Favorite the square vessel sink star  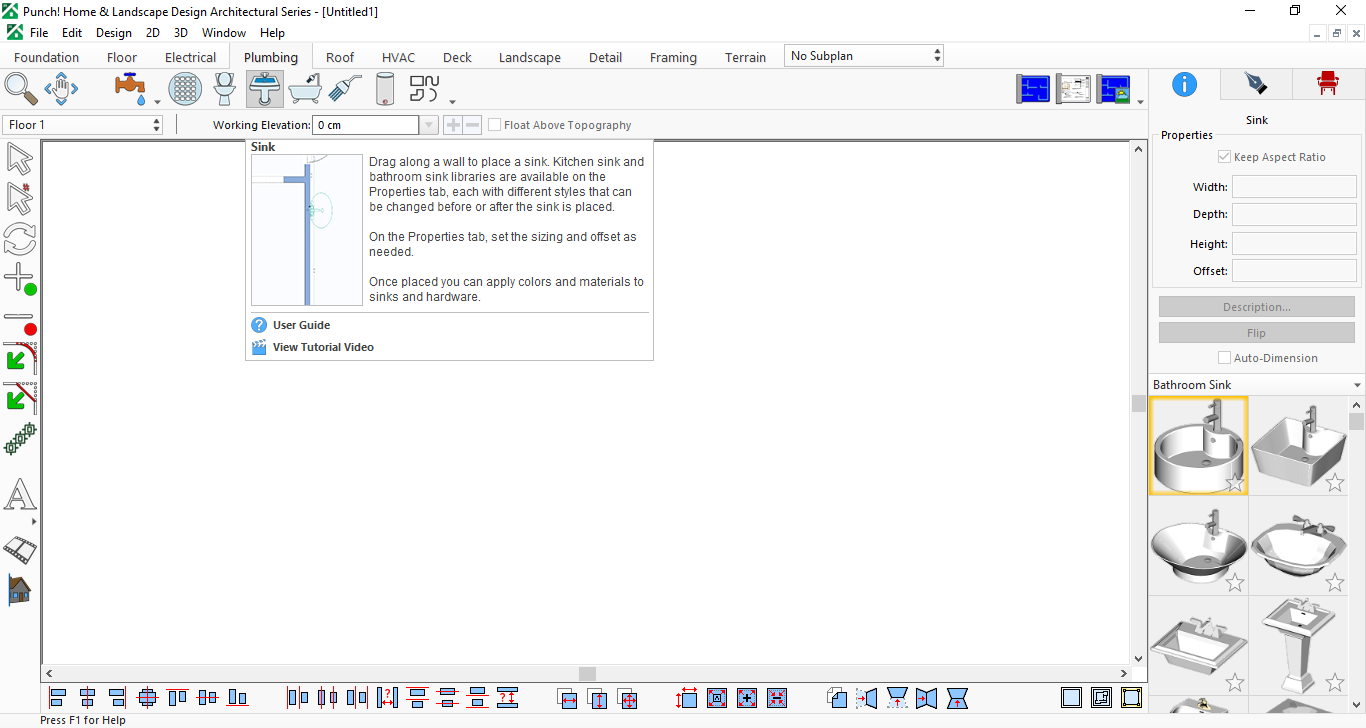[x=1335, y=483]
